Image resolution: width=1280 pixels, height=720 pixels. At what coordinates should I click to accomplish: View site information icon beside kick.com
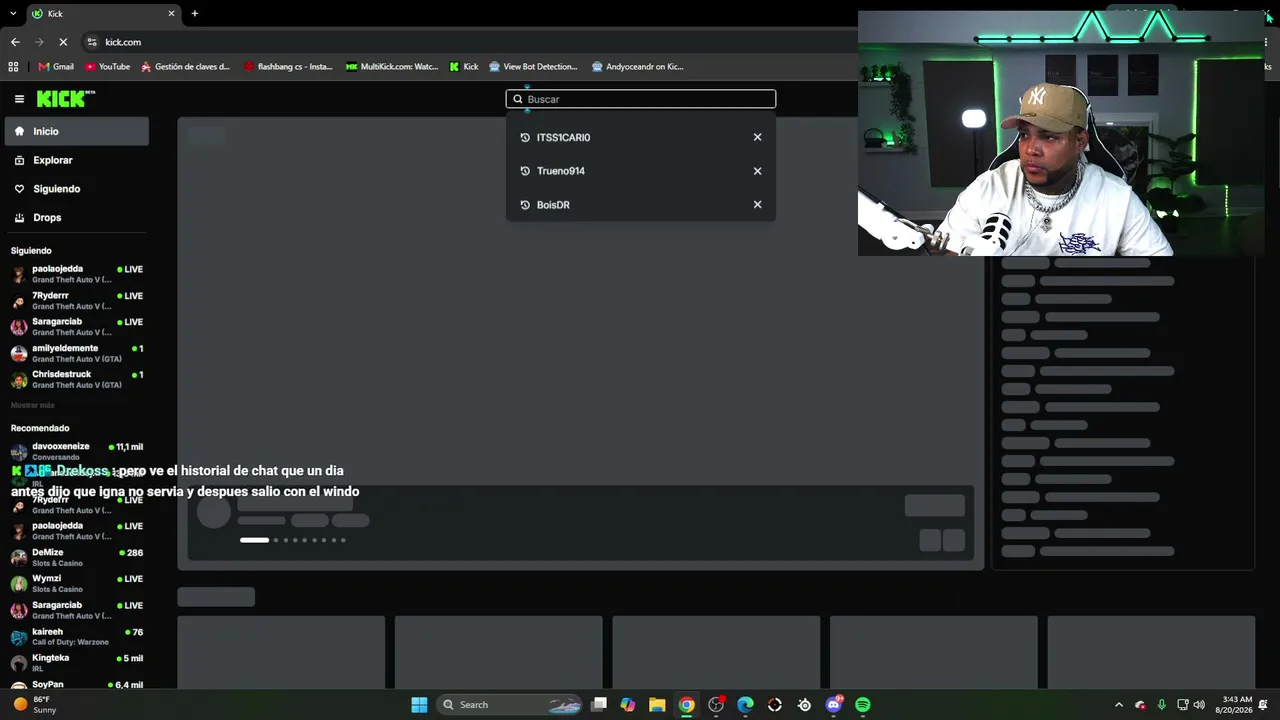pyautogui.click(x=92, y=42)
